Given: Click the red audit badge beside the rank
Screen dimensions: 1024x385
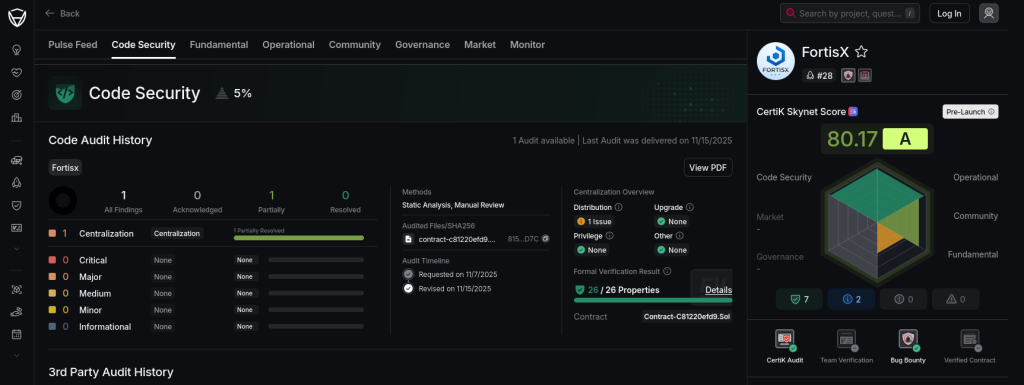Looking at the screenshot, I should tap(865, 76).
